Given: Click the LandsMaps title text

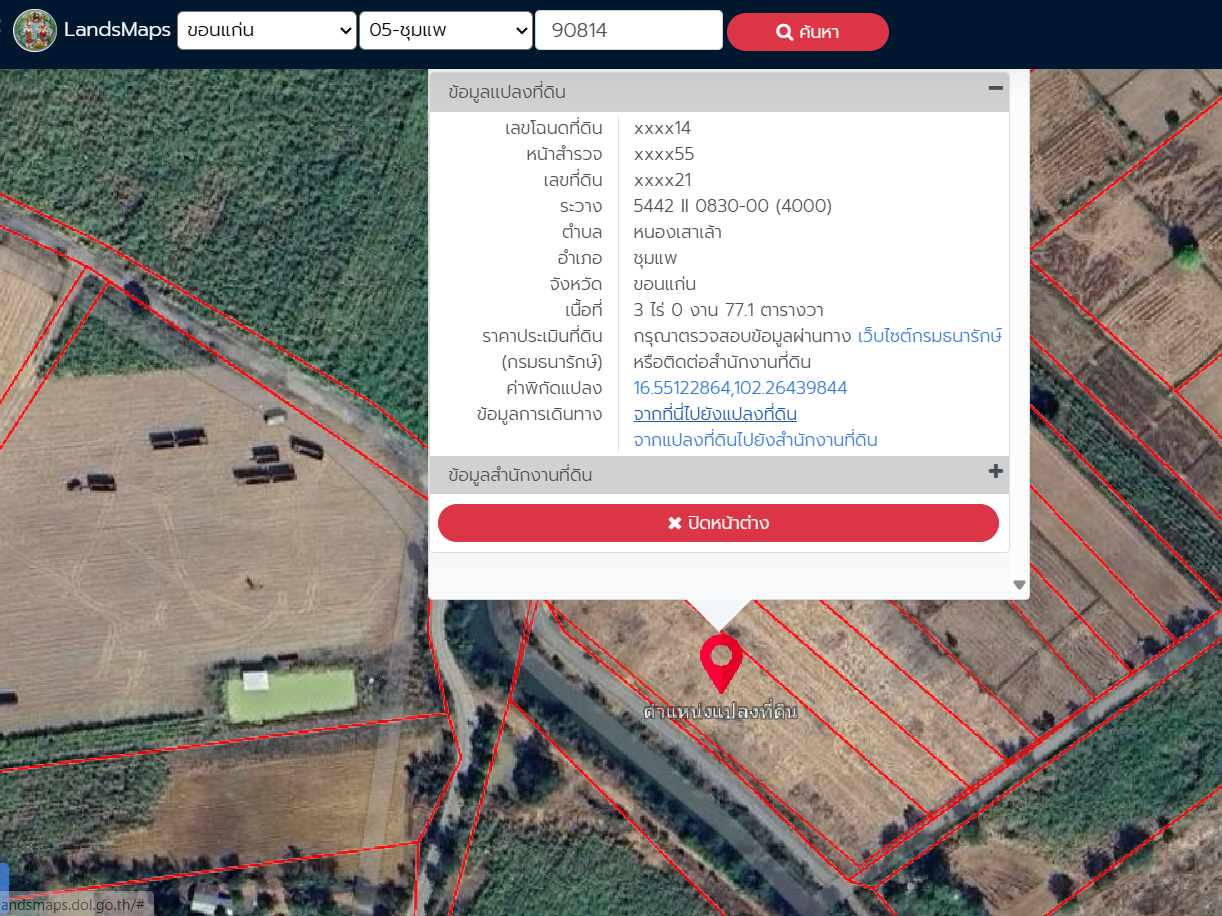Looking at the screenshot, I should (117, 30).
